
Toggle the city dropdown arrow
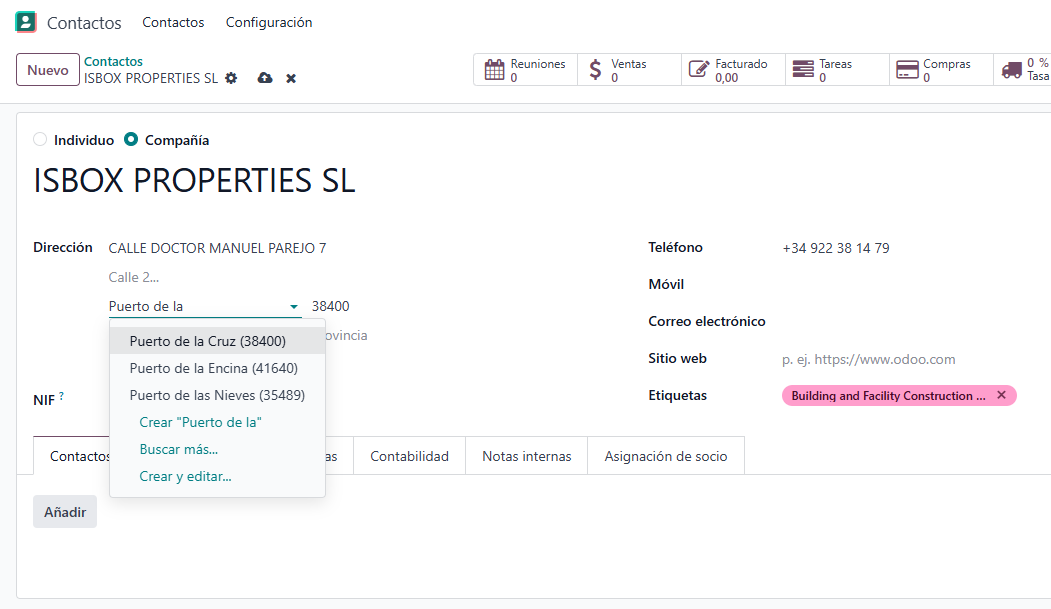(294, 307)
